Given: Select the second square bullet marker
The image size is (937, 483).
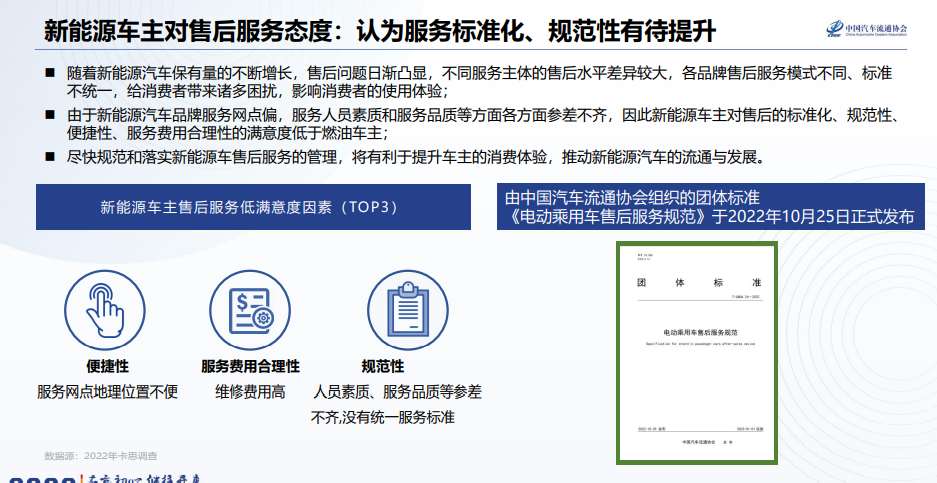Looking at the screenshot, I should click(x=50, y=115).
